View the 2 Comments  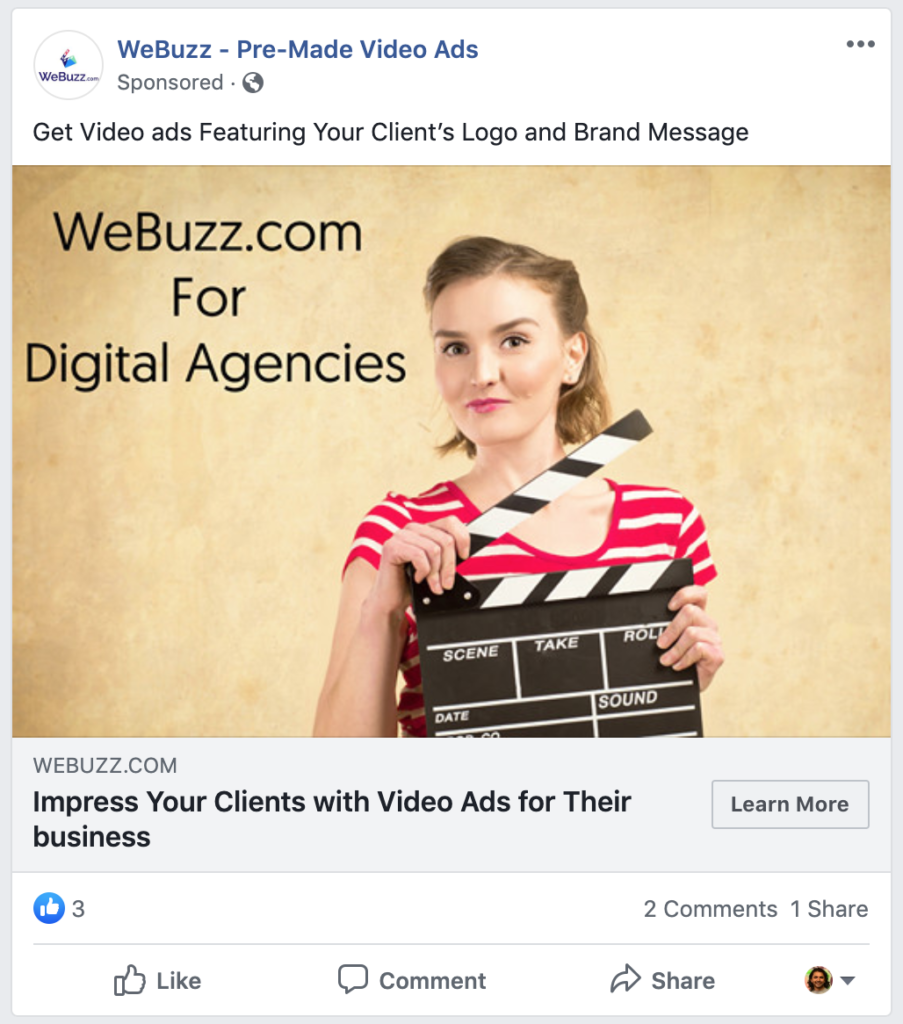click(x=710, y=908)
